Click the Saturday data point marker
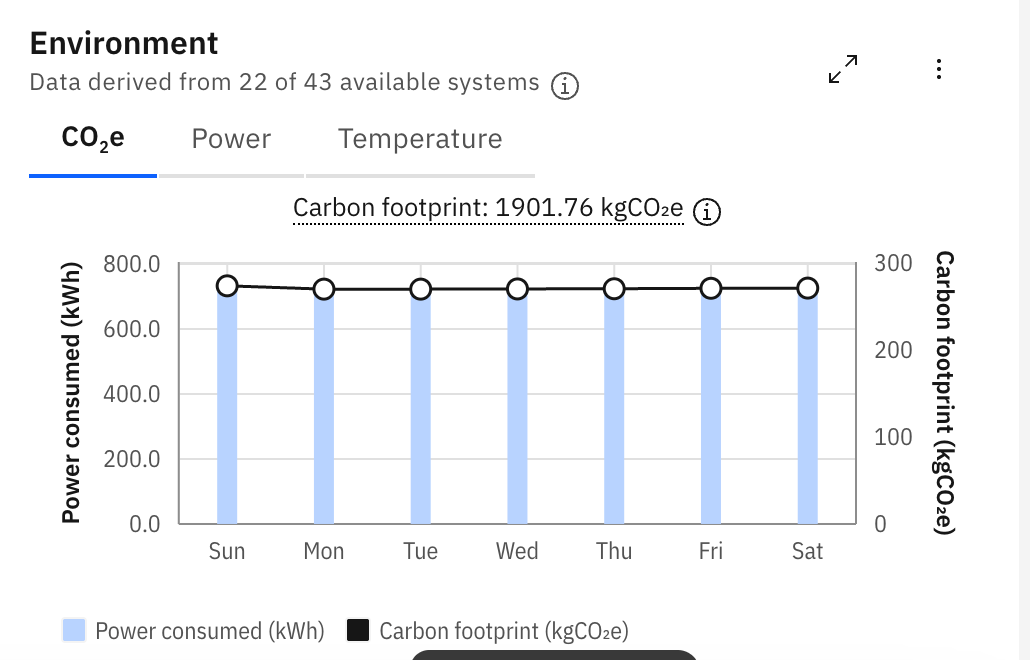Image resolution: width=1030 pixels, height=660 pixels. pyautogui.click(x=807, y=288)
